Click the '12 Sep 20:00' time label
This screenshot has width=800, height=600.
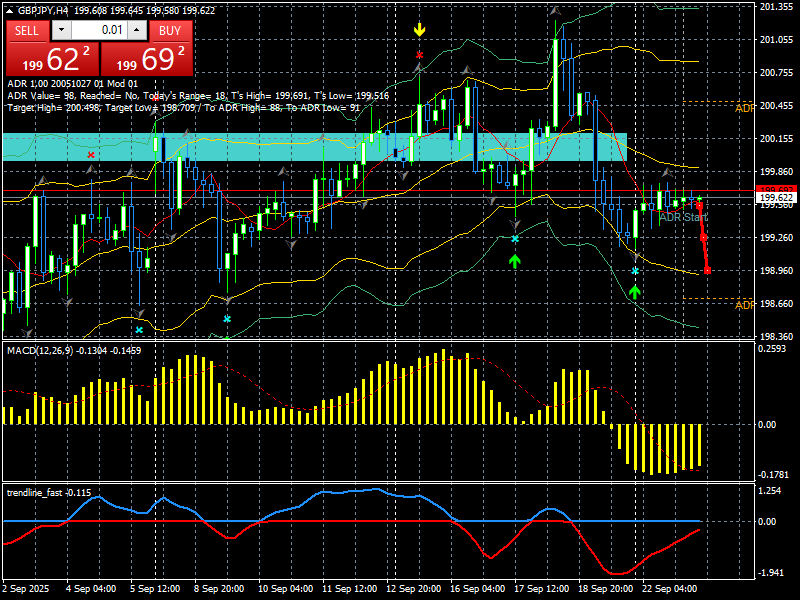point(414,589)
